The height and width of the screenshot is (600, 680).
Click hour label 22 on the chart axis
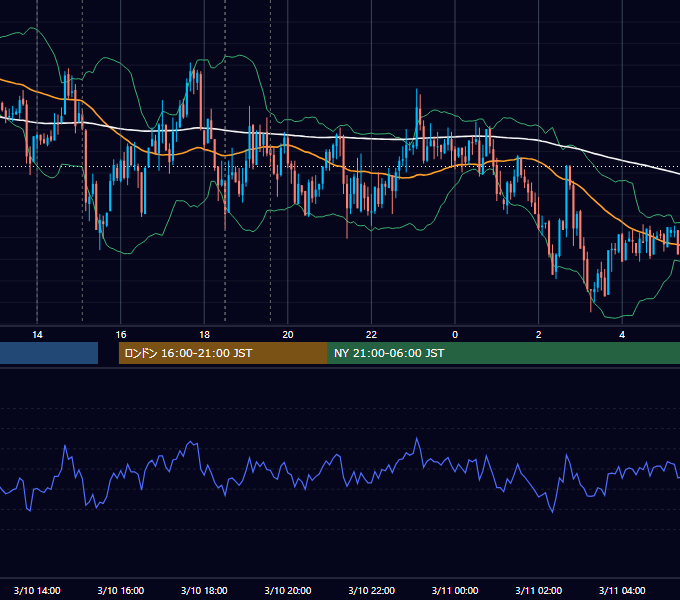(x=372, y=334)
